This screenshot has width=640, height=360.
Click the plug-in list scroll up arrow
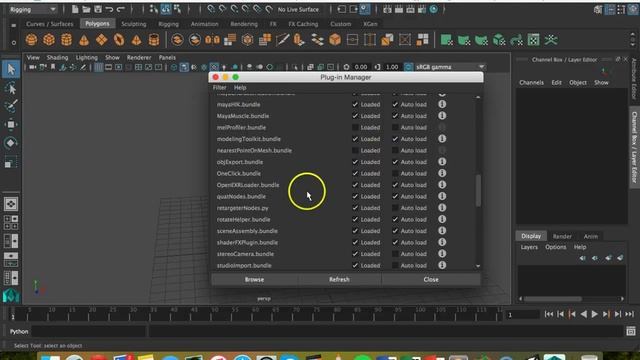coord(478,97)
